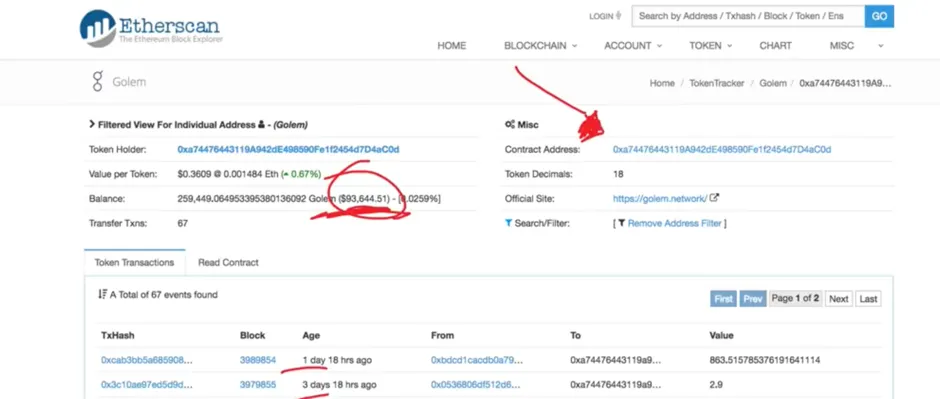Image resolution: width=940 pixels, height=399 pixels.
Task: Select the value 2.9 cell
Action: point(715,384)
